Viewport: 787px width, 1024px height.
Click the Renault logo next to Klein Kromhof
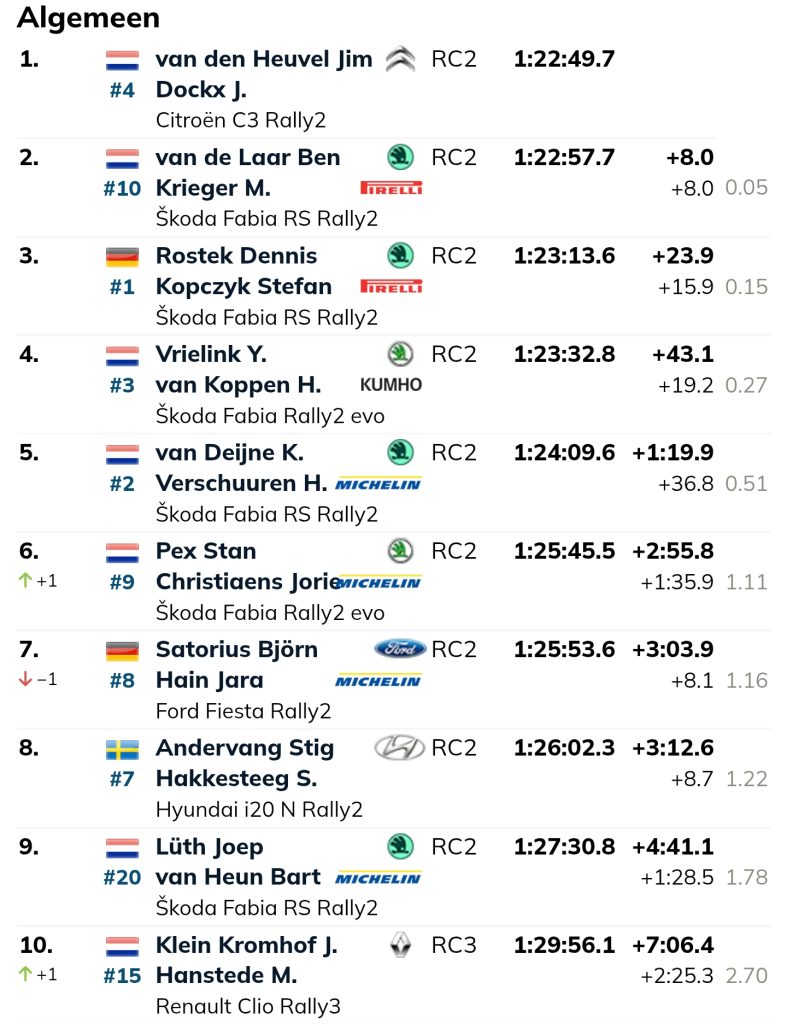[400, 944]
